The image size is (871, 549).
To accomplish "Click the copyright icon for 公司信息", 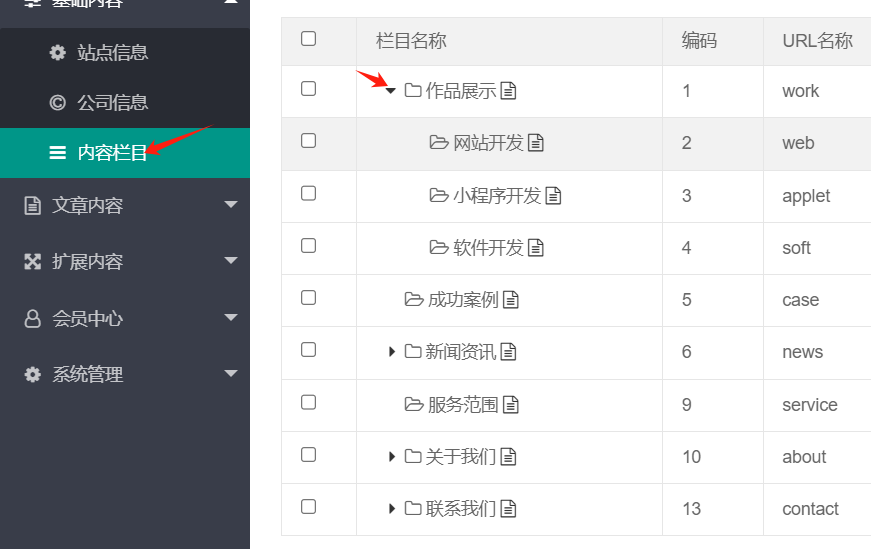I will (58, 103).
